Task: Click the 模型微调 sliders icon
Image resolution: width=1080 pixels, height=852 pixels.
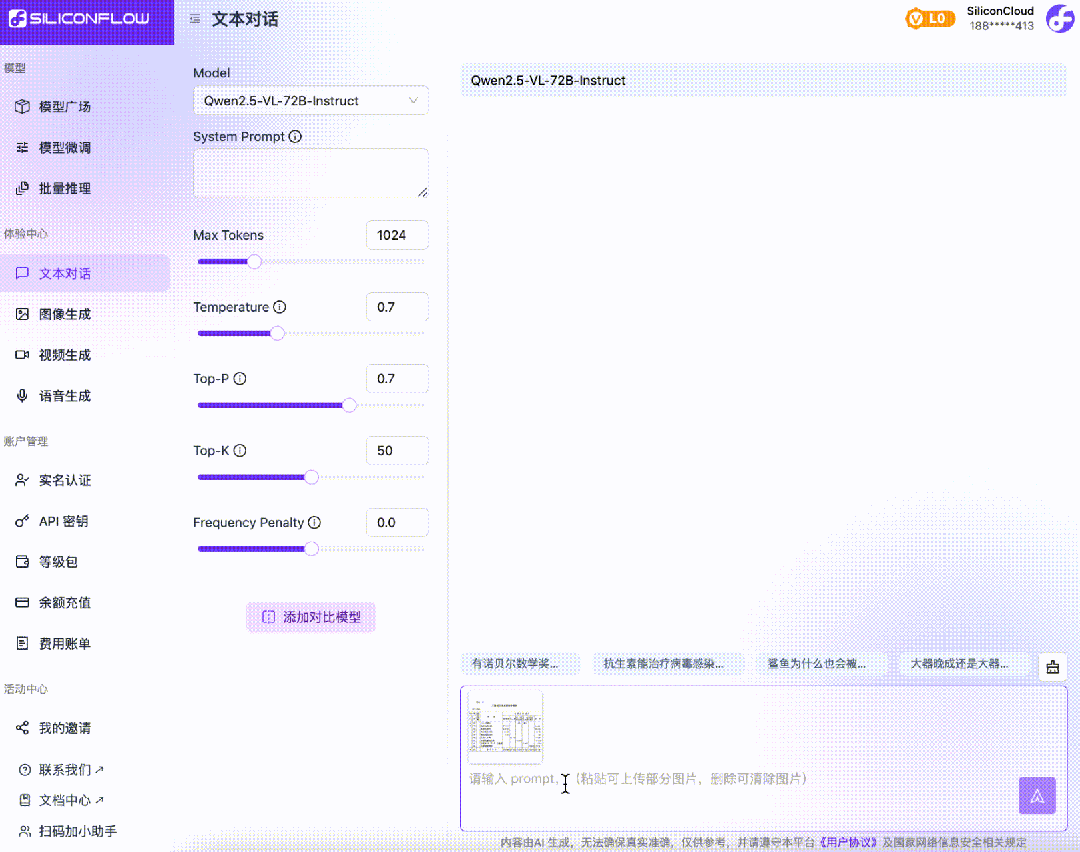Action: coord(22,147)
